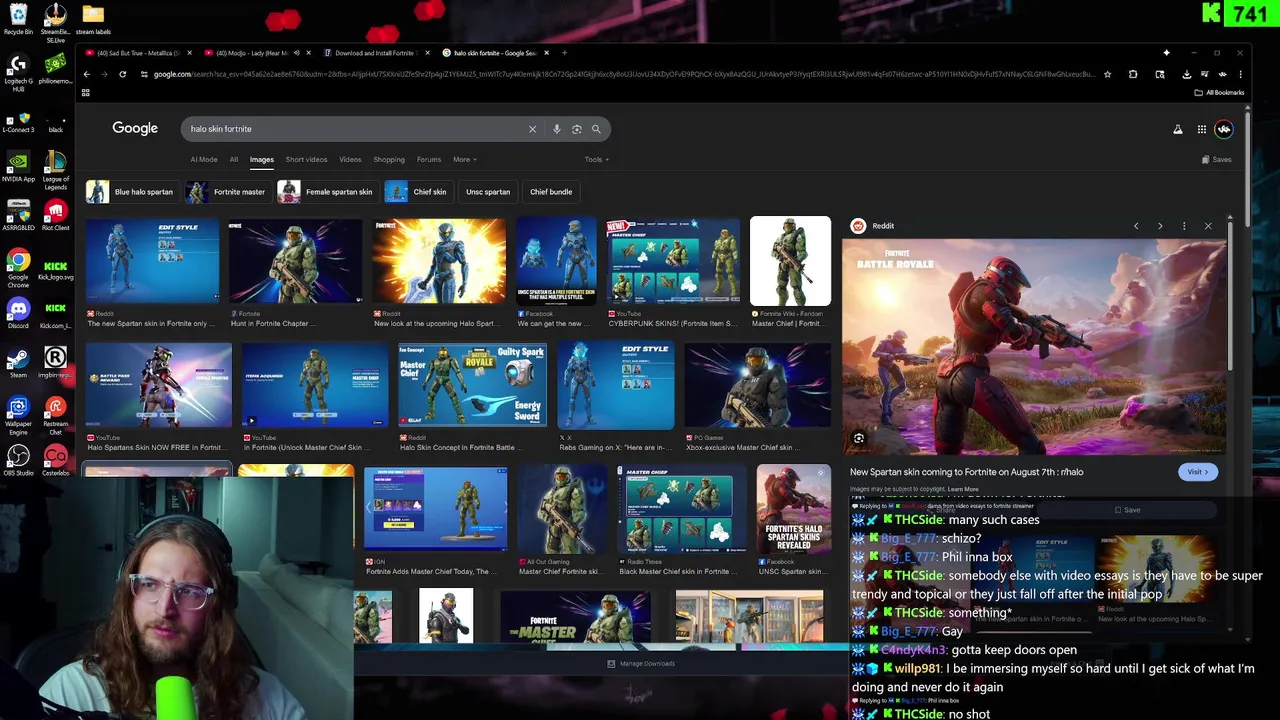Open Riot Client desktop shortcut
The image size is (1280, 720).
pyautogui.click(x=56, y=215)
